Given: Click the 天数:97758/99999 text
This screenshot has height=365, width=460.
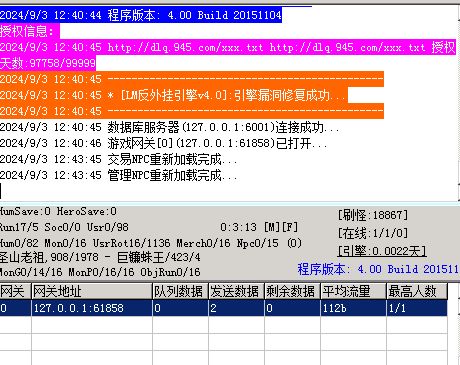Looking at the screenshot, I should pos(48,63).
